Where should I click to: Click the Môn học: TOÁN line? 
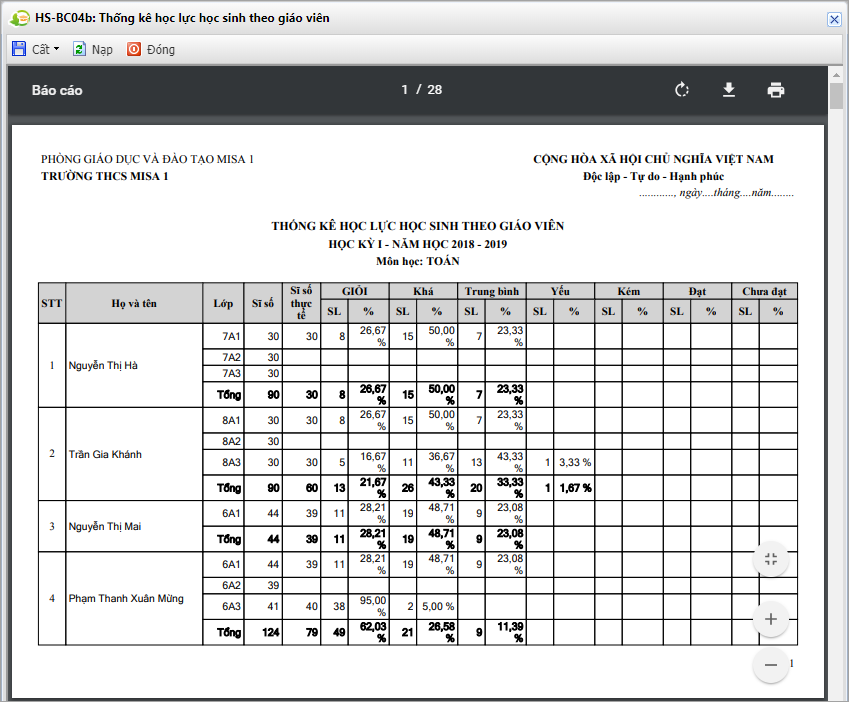tap(417, 261)
